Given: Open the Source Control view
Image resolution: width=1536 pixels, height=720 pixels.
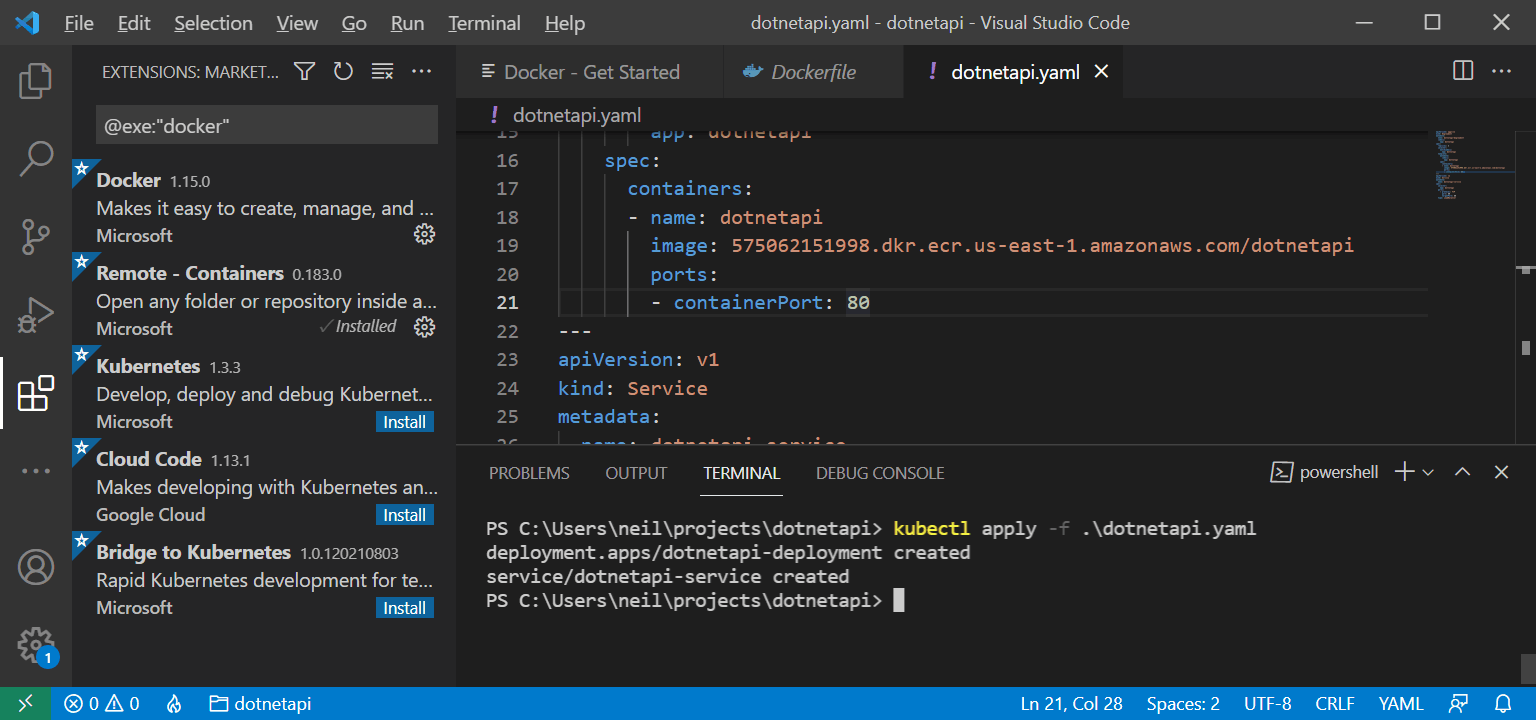Looking at the screenshot, I should click(x=36, y=237).
